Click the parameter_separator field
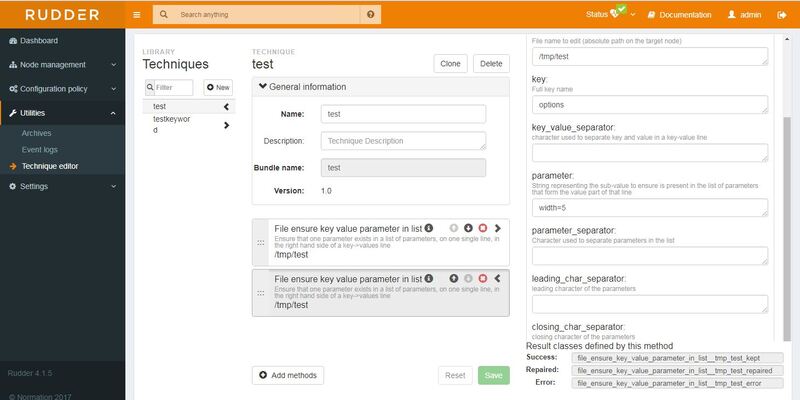Image resolution: width=800 pixels, height=400 pixels. [x=649, y=256]
